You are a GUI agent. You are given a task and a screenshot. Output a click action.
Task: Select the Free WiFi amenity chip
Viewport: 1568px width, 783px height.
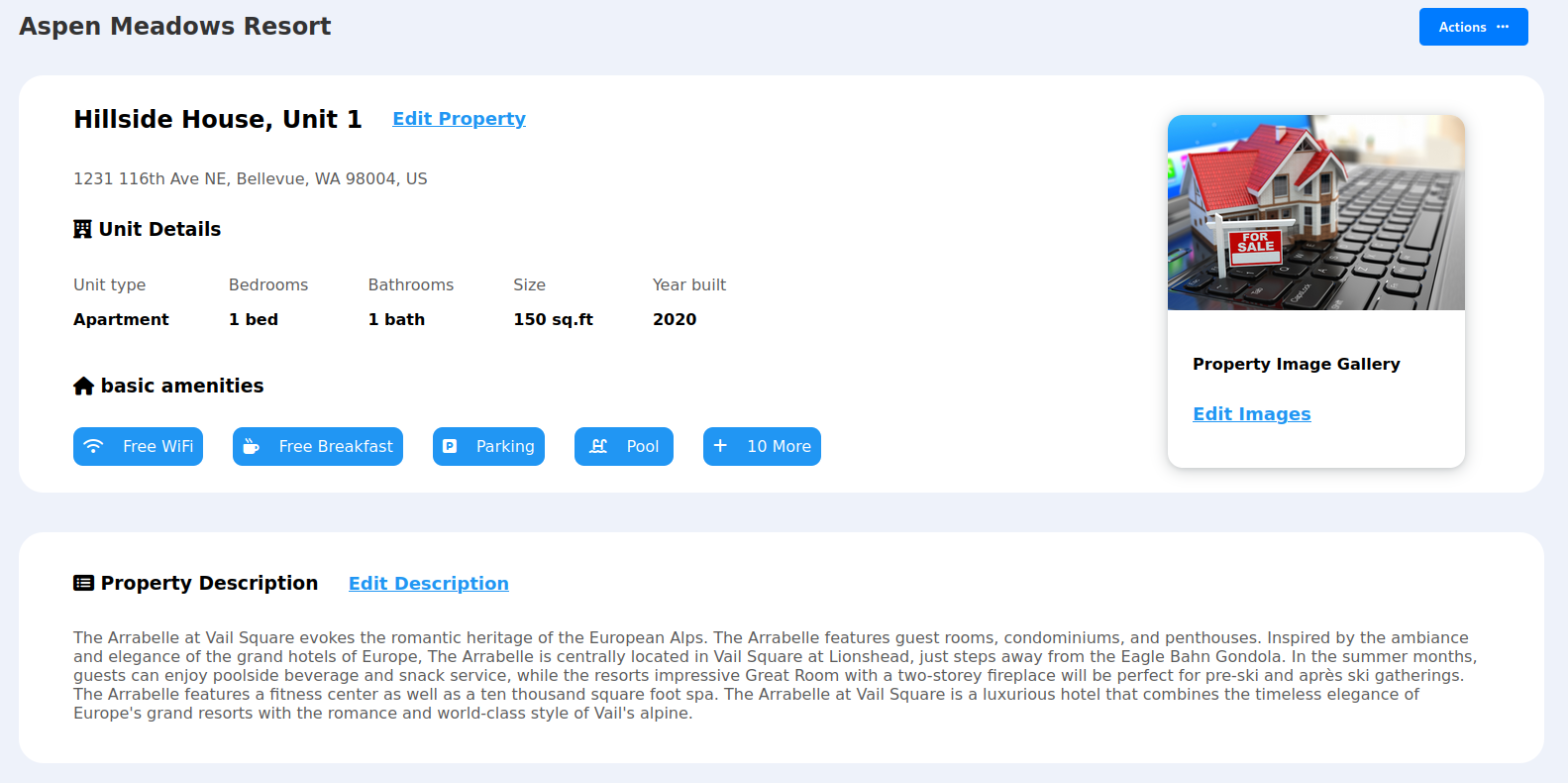pyautogui.click(x=138, y=446)
